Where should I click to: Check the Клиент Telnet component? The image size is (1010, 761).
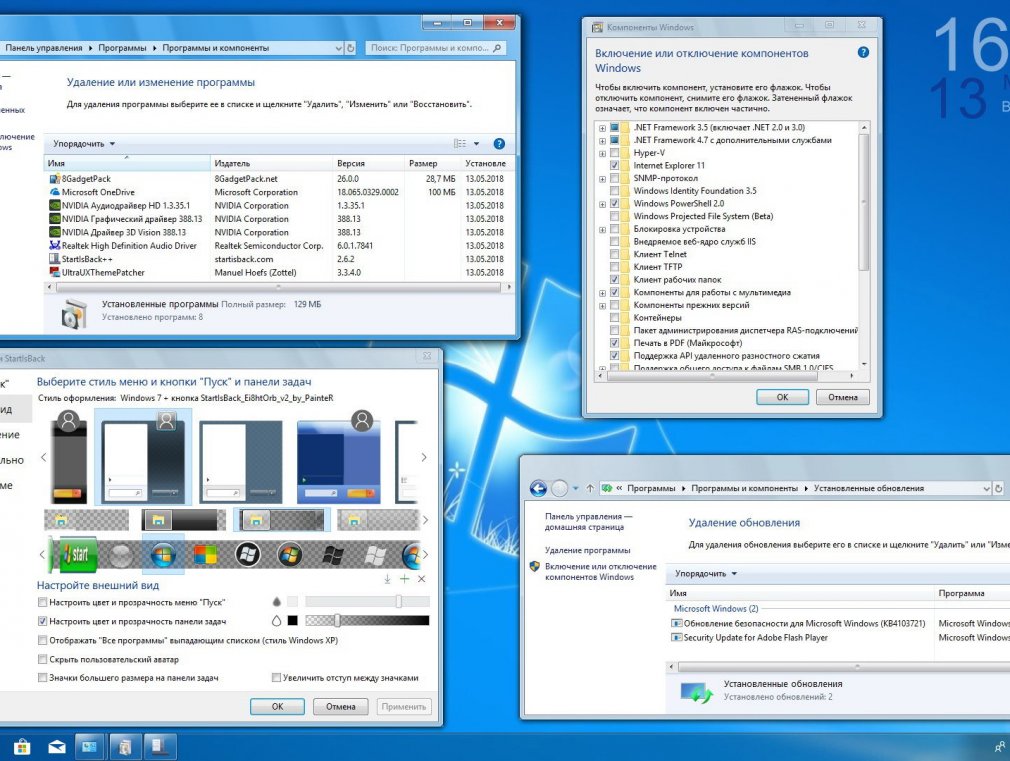pyautogui.click(x=615, y=255)
